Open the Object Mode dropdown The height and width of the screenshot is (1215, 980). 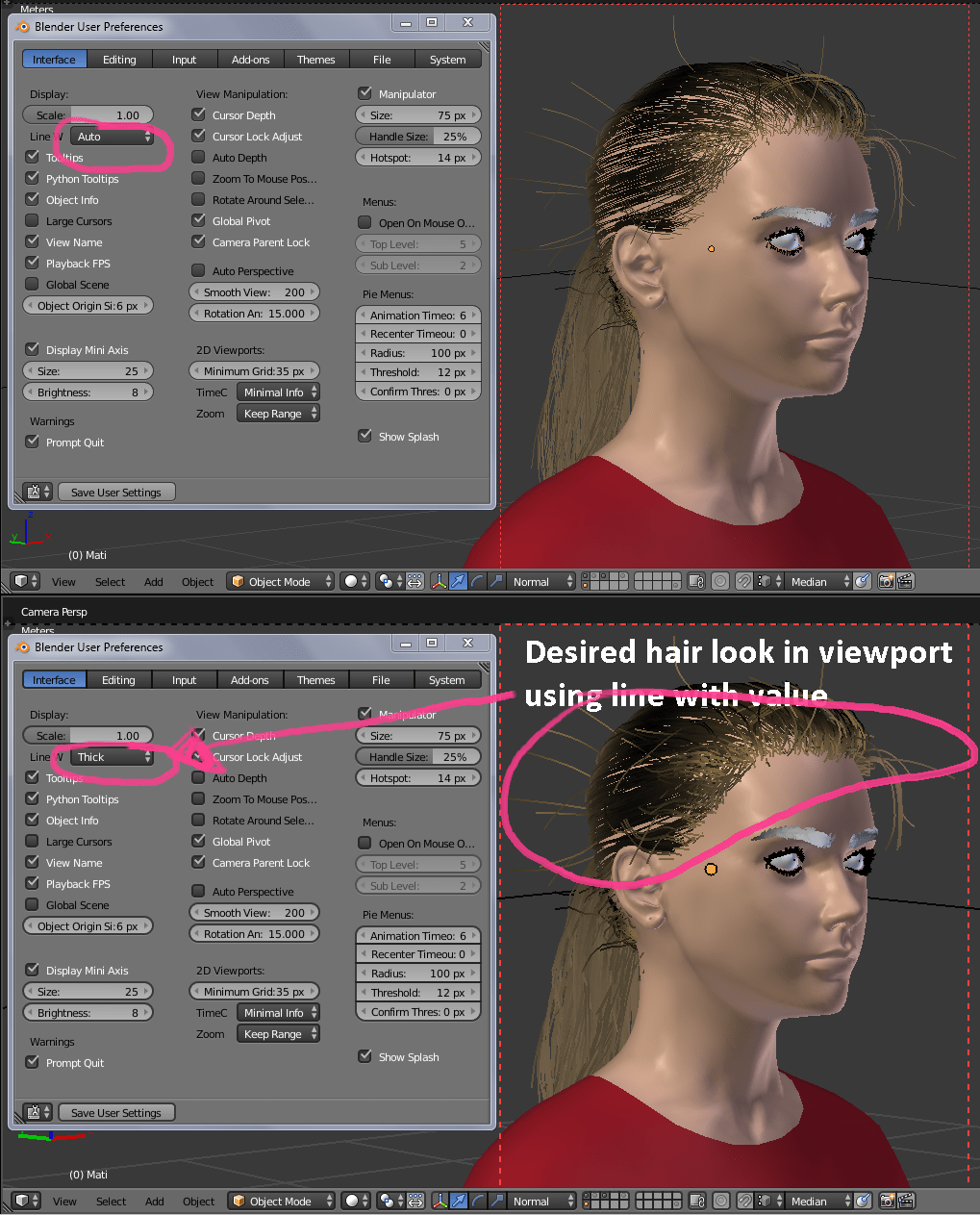pyautogui.click(x=280, y=581)
